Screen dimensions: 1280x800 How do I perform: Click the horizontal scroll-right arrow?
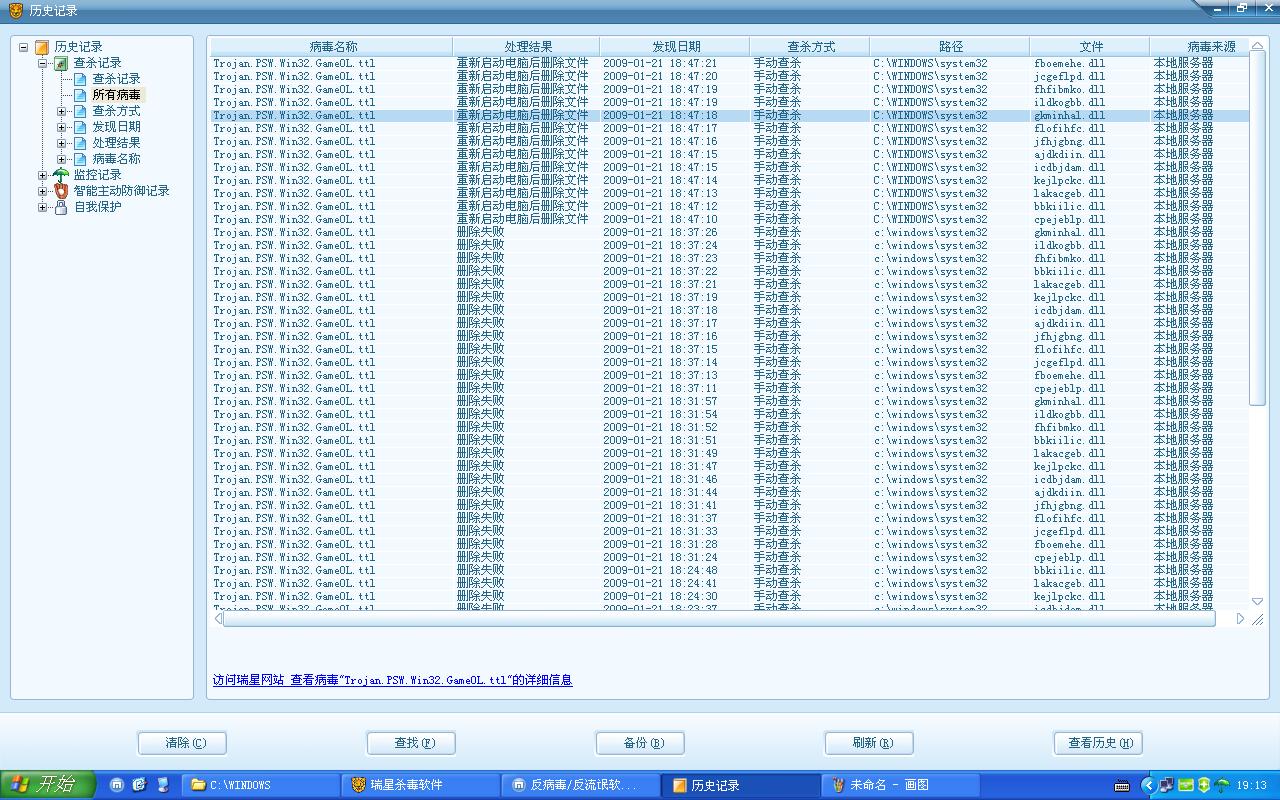[x=1240, y=619]
